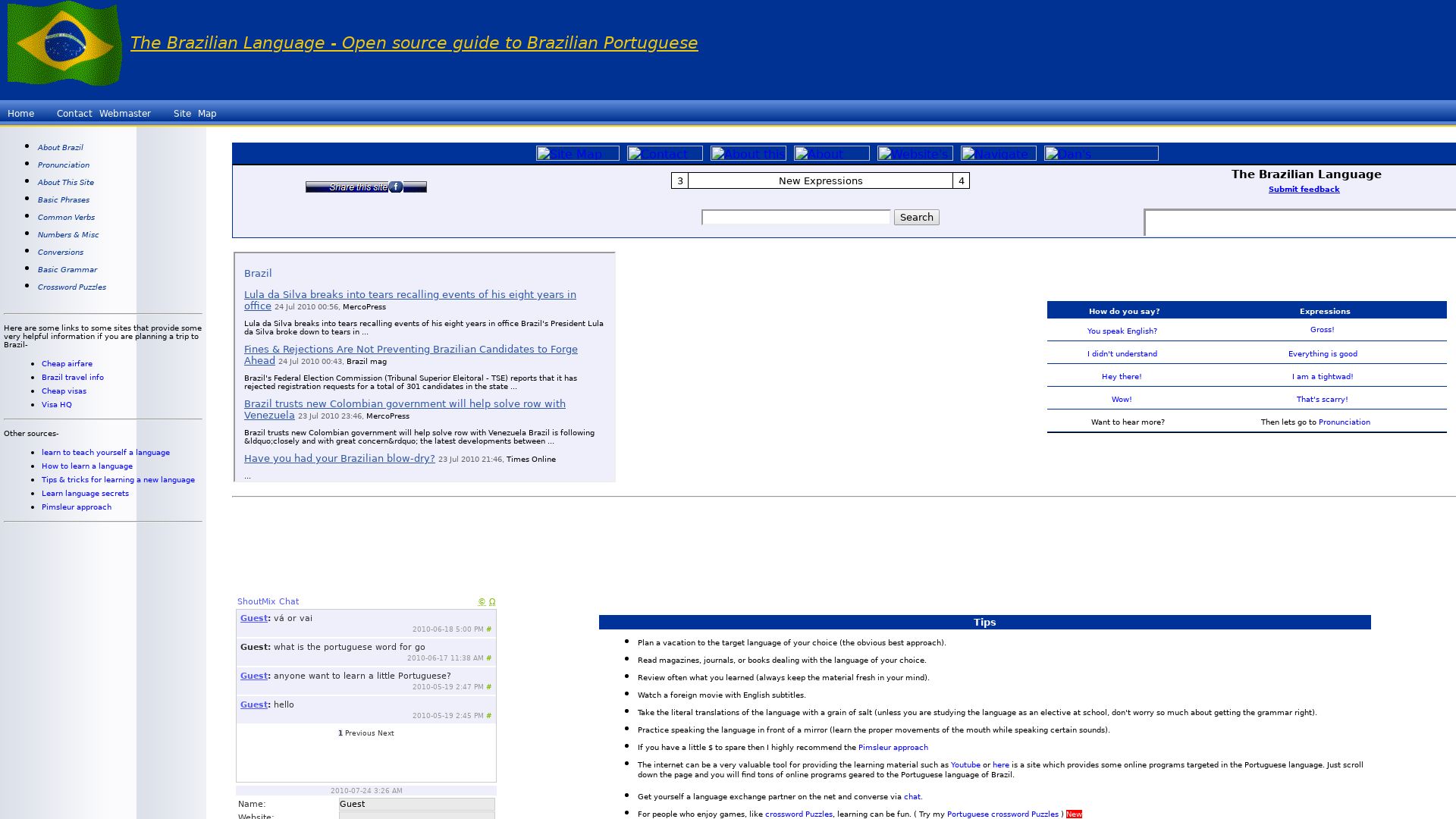Focus the search text field

point(795,218)
